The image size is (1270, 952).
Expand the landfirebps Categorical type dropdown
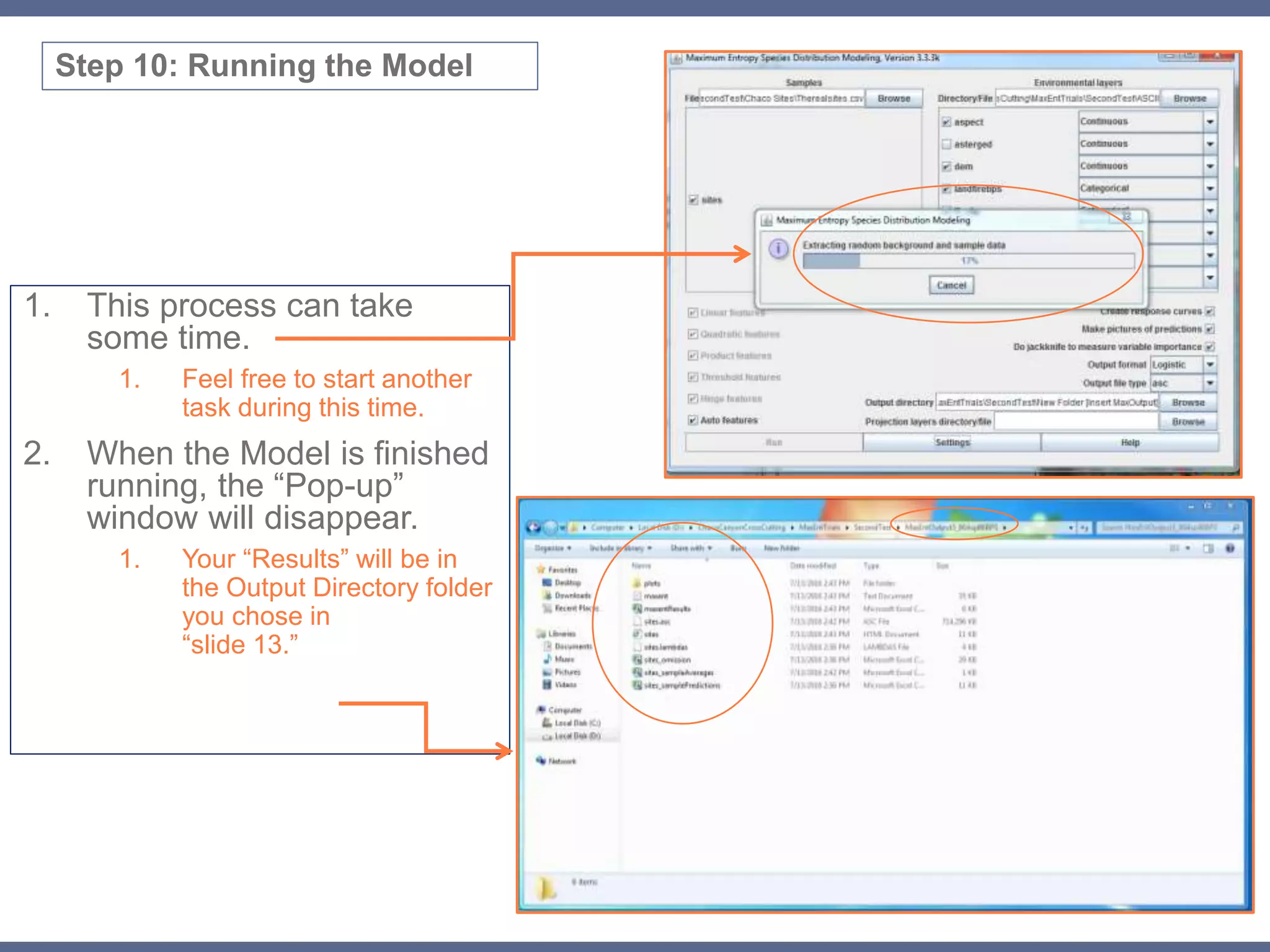pos(1210,188)
